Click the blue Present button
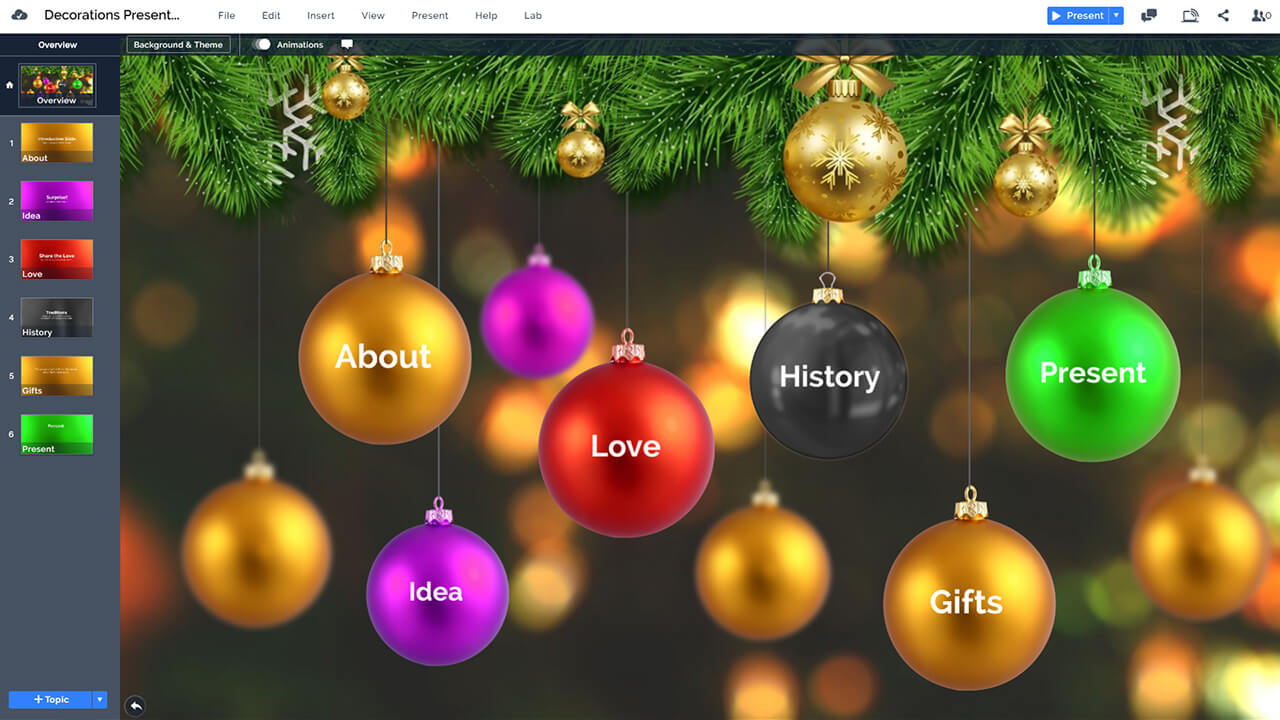Image resolution: width=1280 pixels, height=720 pixels. pyautogui.click(x=1077, y=16)
